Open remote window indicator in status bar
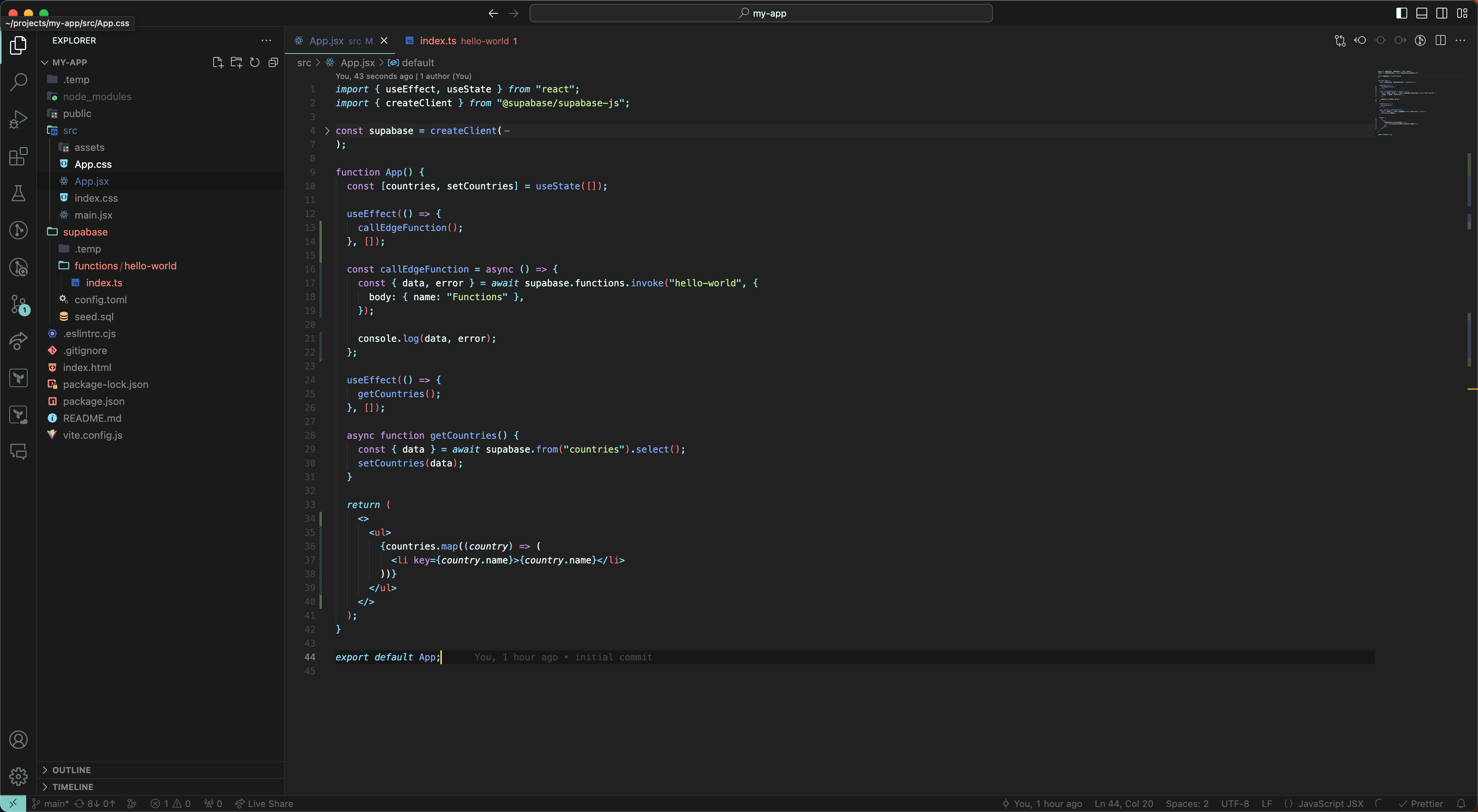This screenshot has height=812, width=1478. 13,804
